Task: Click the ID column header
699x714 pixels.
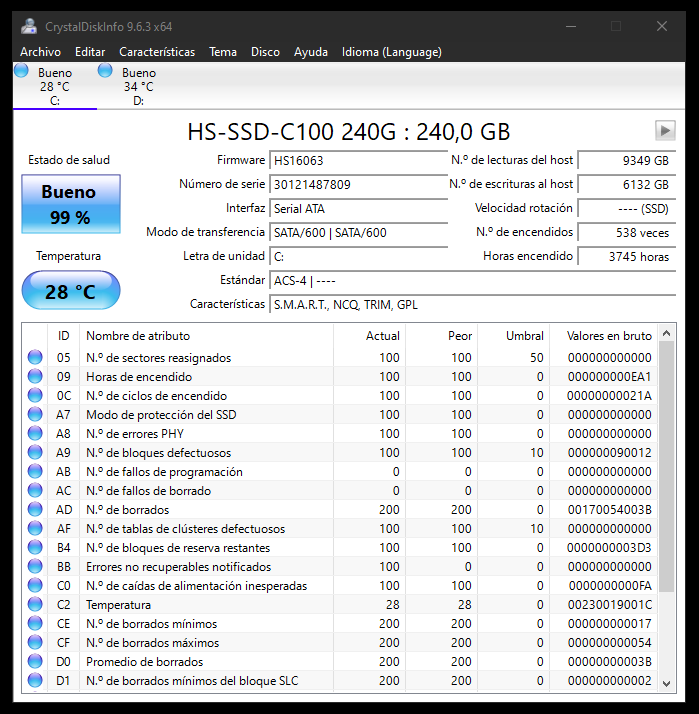Action: point(63,336)
